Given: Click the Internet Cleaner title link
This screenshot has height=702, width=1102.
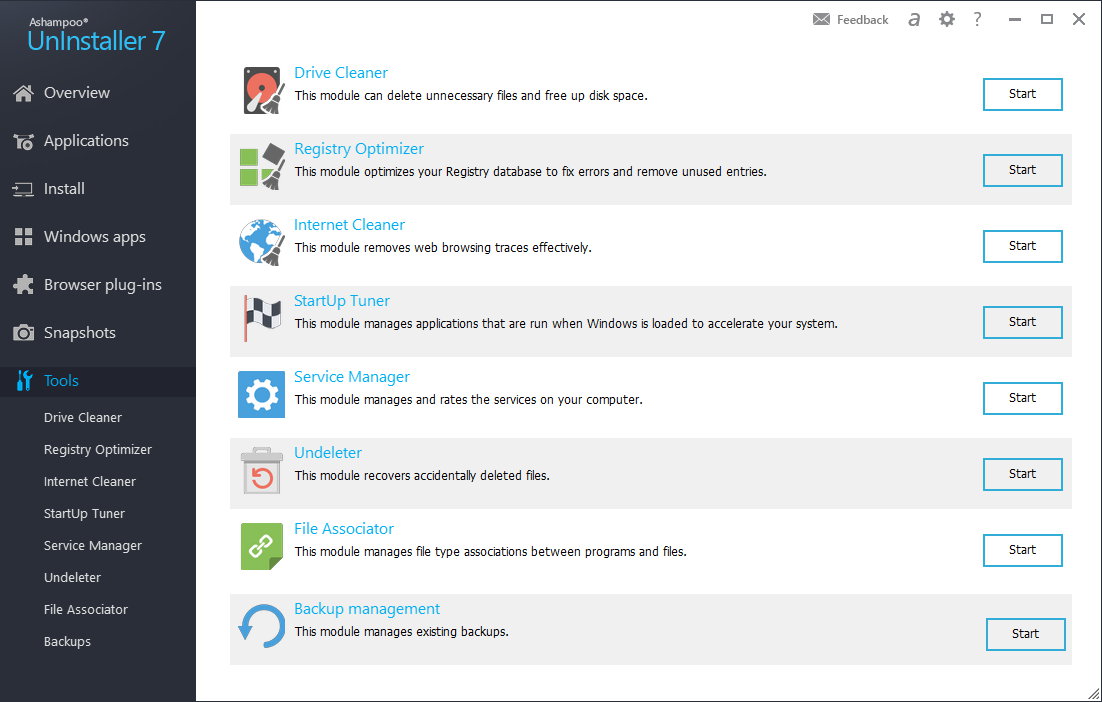Looking at the screenshot, I should pyautogui.click(x=349, y=225).
